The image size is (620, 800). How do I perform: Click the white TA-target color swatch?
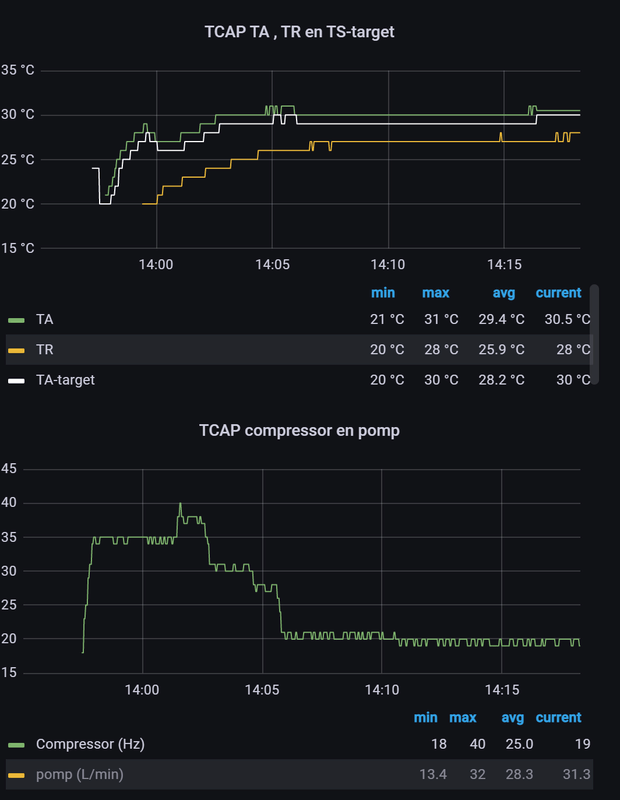pyautogui.click(x=16, y=381)
